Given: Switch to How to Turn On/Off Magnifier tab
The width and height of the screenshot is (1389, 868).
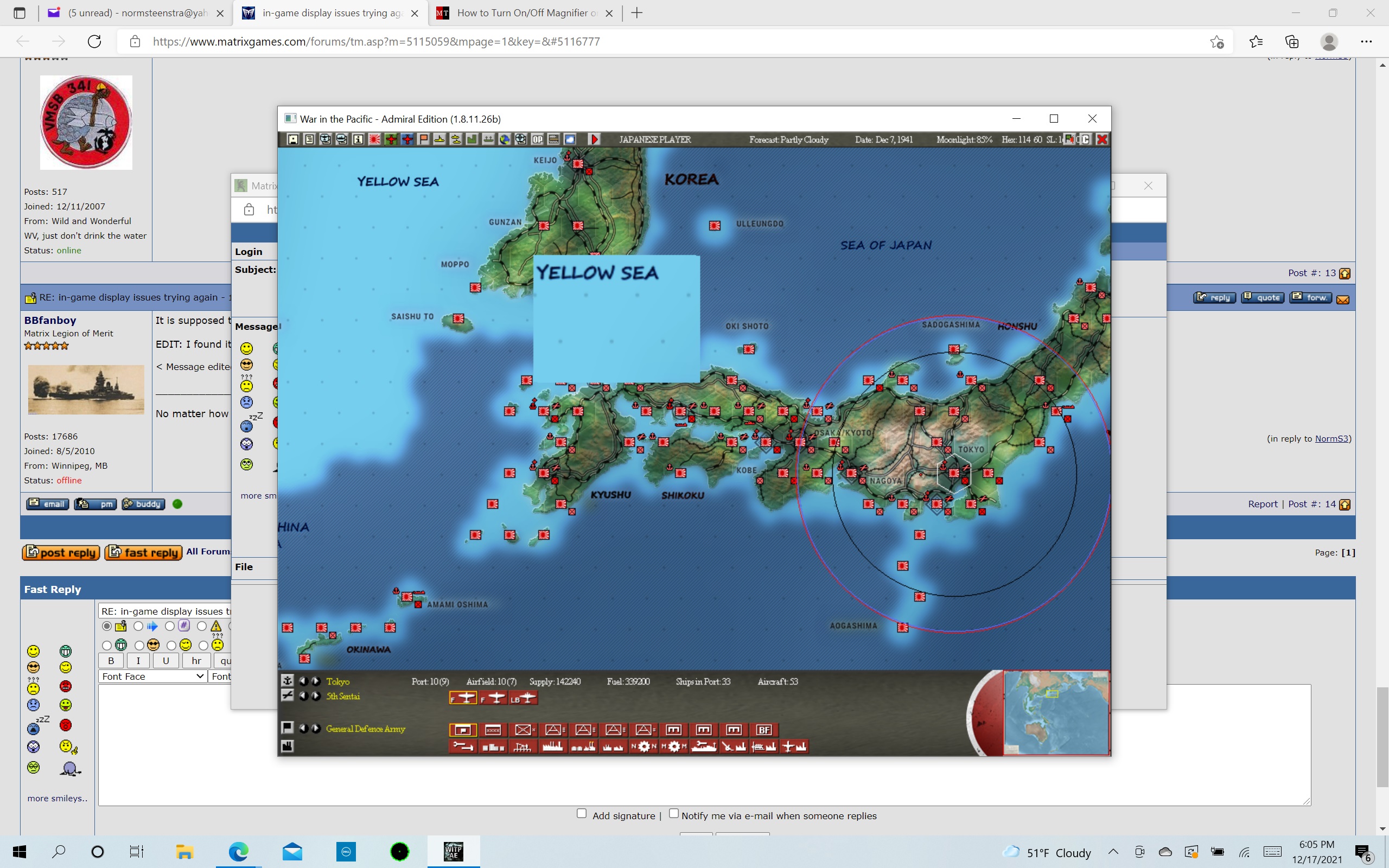Looking at the screenshot, I should click(525, 12).
